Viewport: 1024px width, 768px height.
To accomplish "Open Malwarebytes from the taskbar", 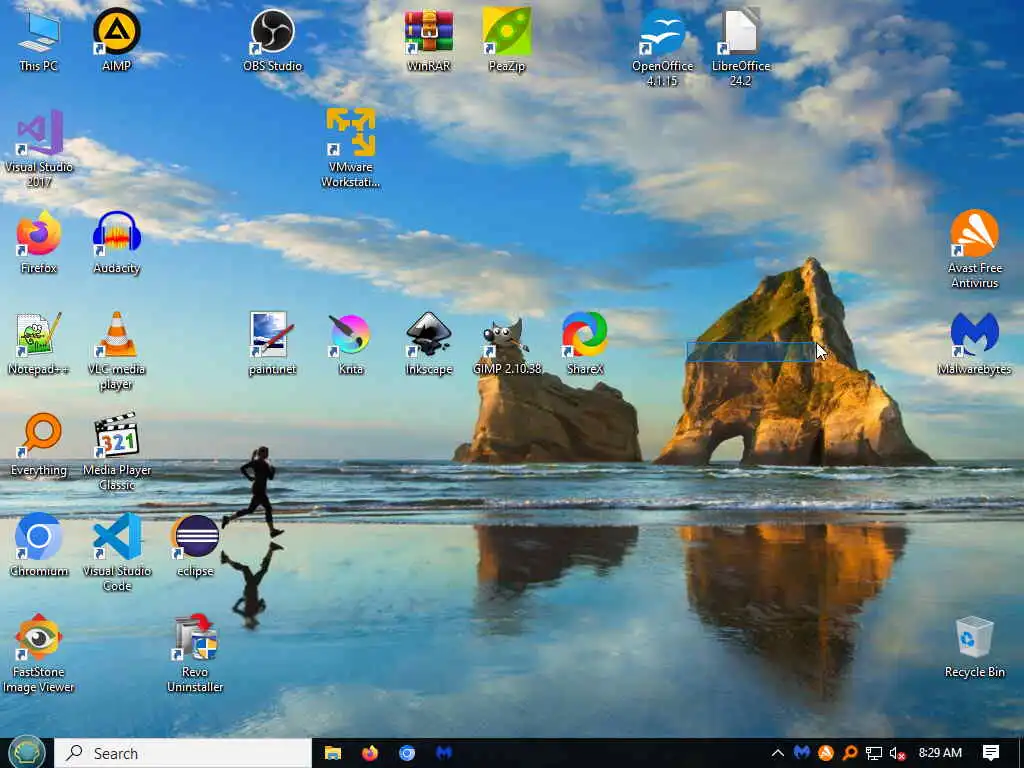I will pyautogui.click(x=444, y=753).
